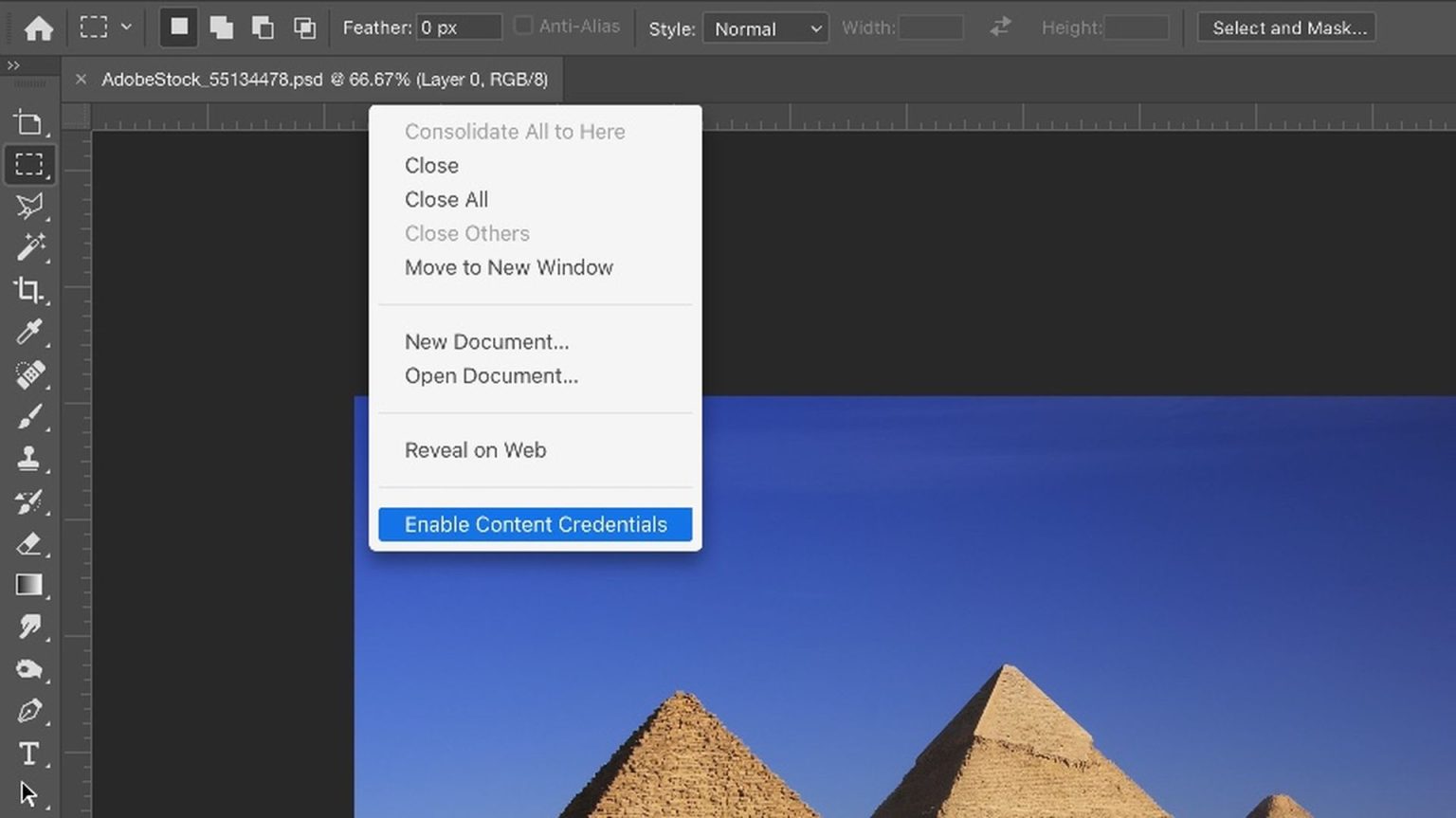Toggle the Anti-Alias checkbox
1456x818 pixels.
click(x=522, y=26)
